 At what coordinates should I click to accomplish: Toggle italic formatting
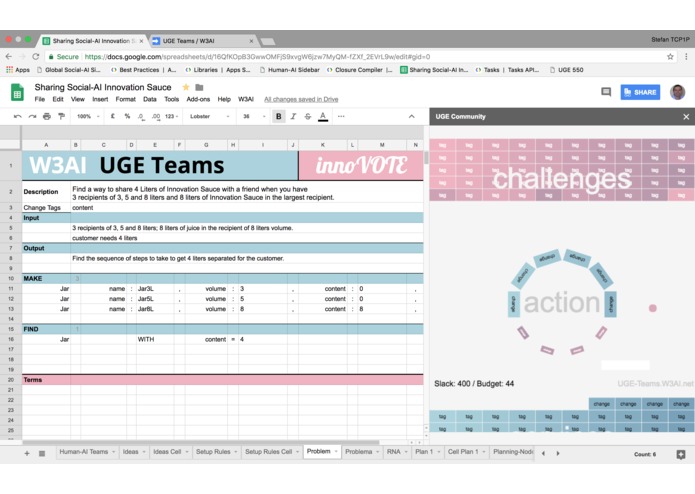[x=293, y=117]
